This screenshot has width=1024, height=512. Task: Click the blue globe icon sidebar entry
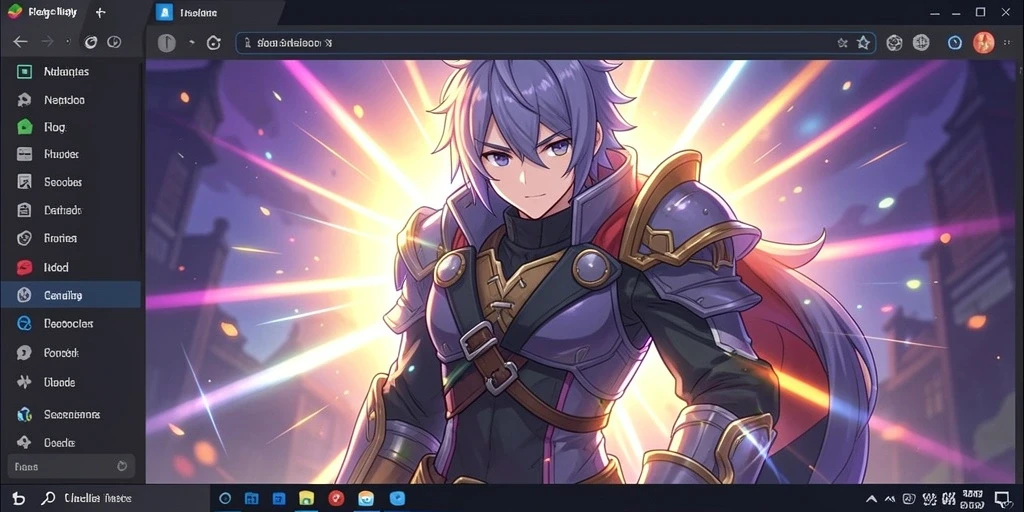24,323
